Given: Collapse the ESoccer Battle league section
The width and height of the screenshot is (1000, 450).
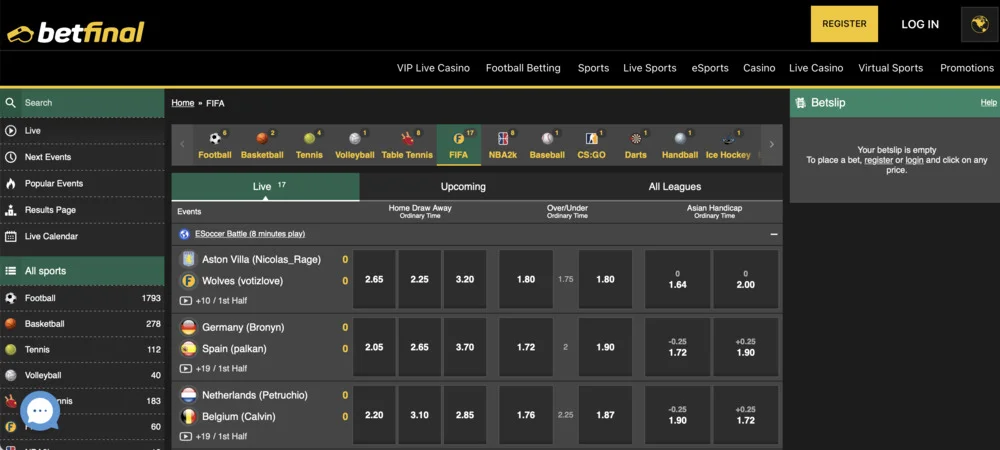Looking at the screenshot, I should pos(774,234).
